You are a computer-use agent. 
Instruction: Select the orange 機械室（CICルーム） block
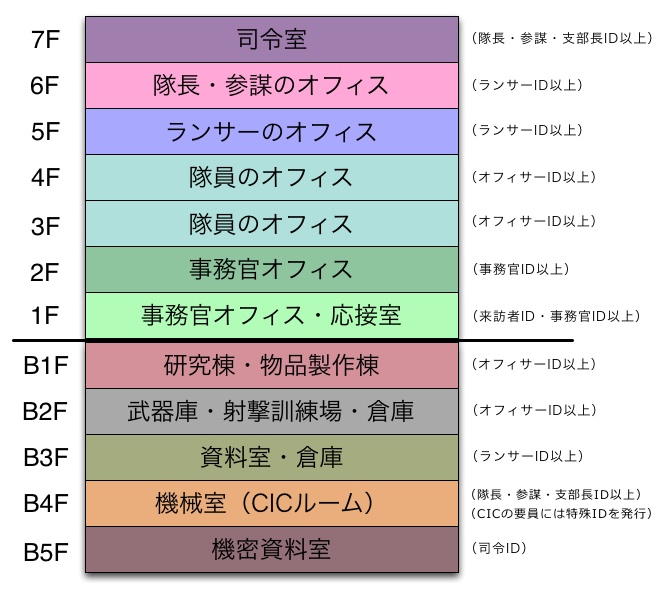272,503
